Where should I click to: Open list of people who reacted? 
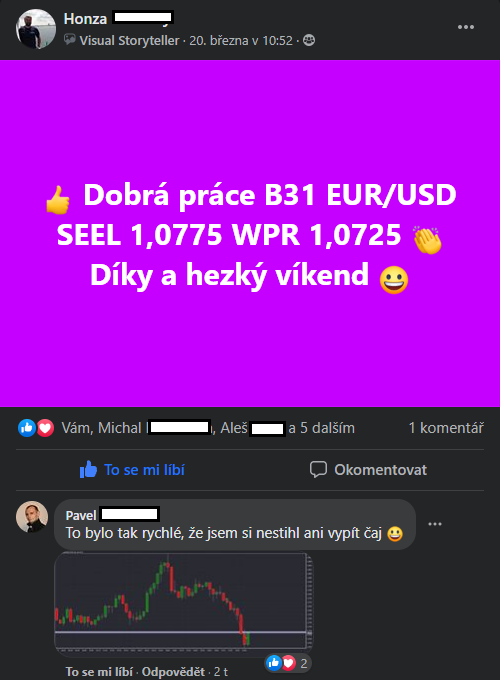click(x=208, y=428)
